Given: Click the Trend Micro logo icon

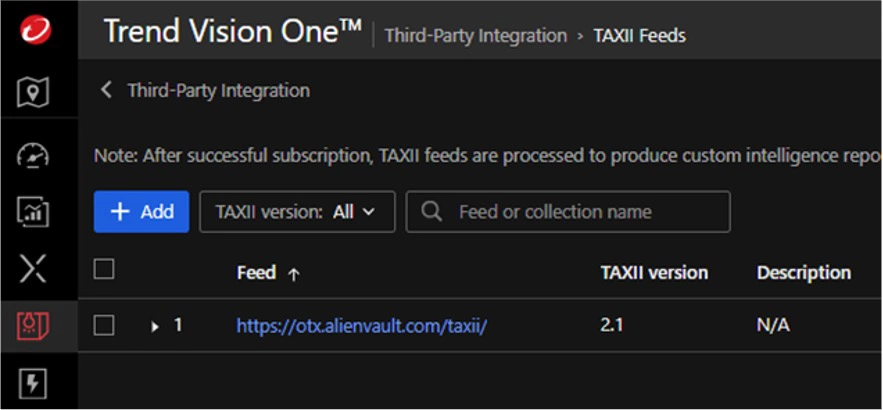Looking at the screenshot, I should pos(35,34).
